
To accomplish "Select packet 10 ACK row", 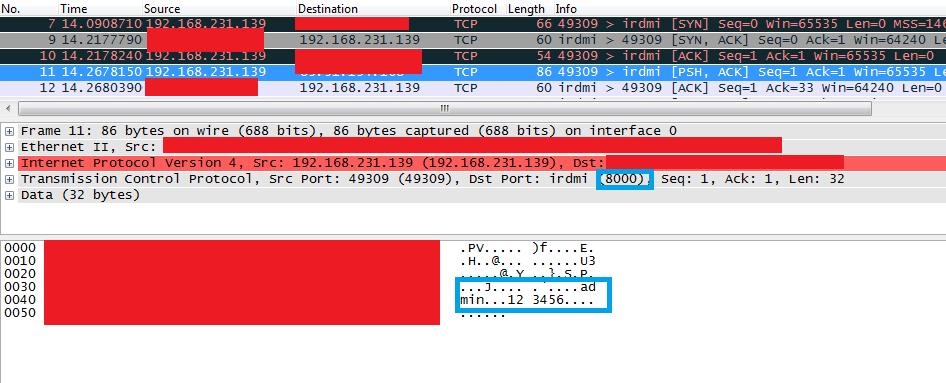I will [473, 56].
